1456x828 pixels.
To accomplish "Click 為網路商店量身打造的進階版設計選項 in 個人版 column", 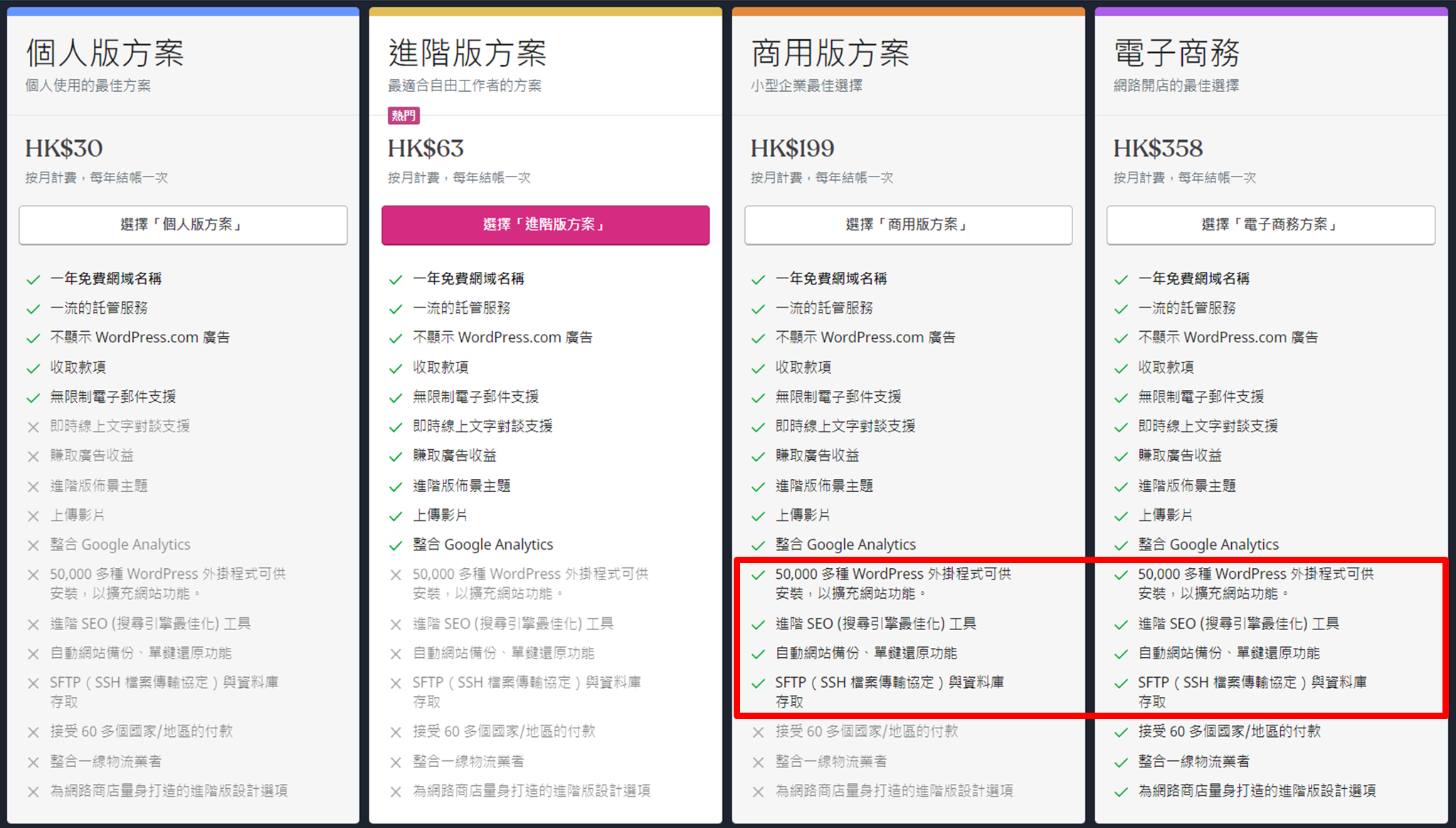I will tap(169, 790).
